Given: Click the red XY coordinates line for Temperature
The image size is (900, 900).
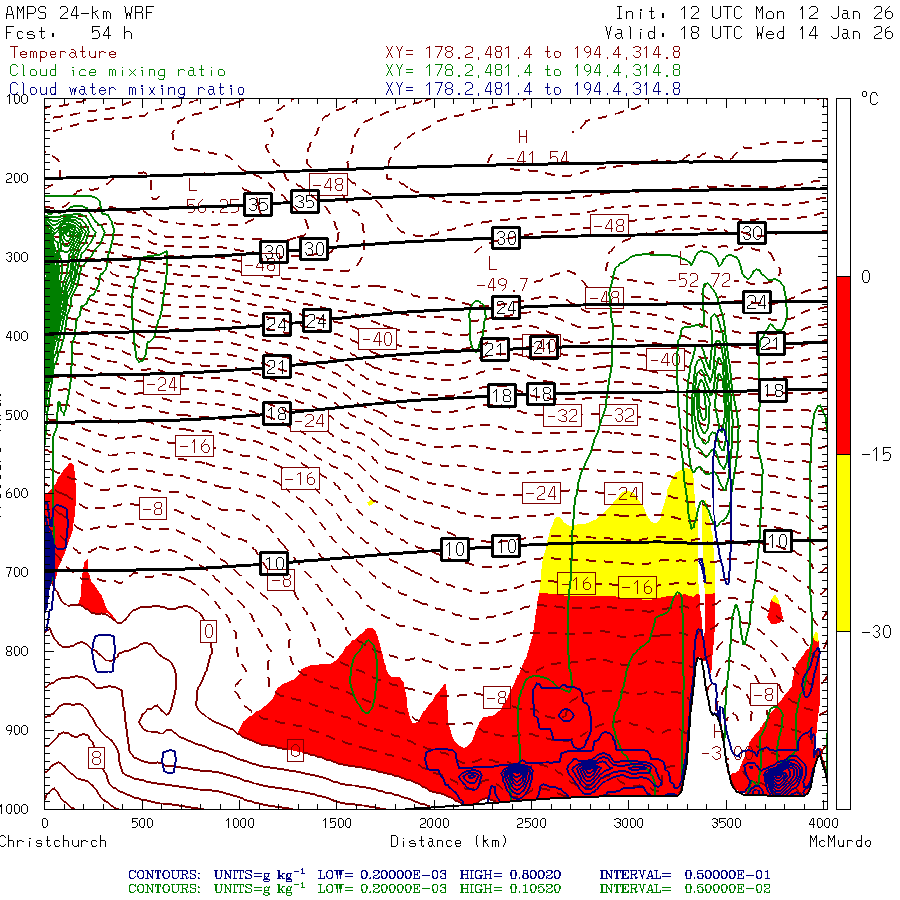Looking at the screenshot, I should click(533, 53).
